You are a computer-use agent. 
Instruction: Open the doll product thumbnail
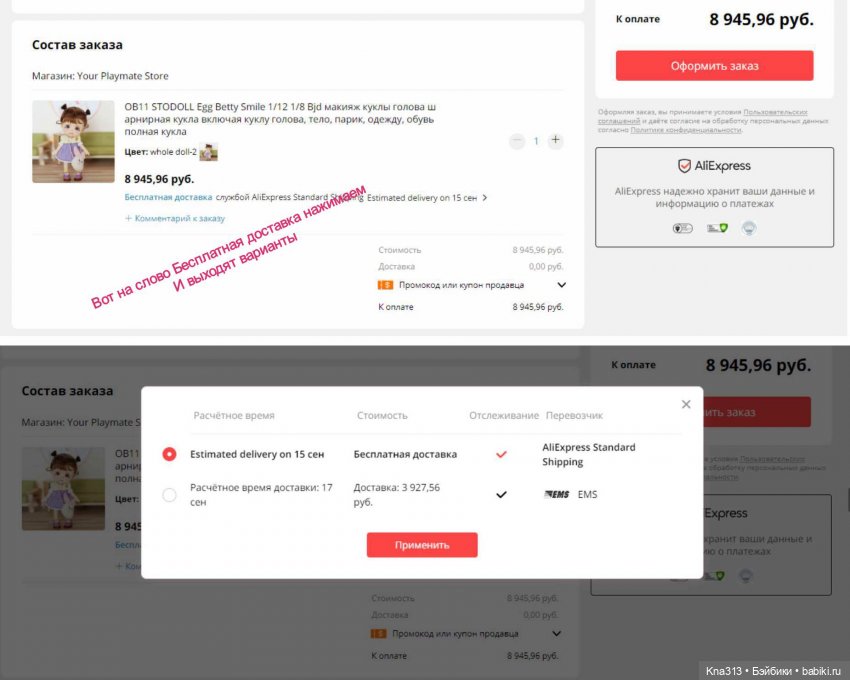tap(73, 142)
